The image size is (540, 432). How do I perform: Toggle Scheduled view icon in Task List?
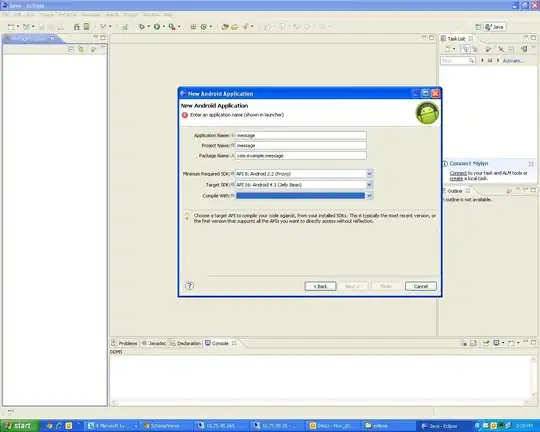pos(475,49)
